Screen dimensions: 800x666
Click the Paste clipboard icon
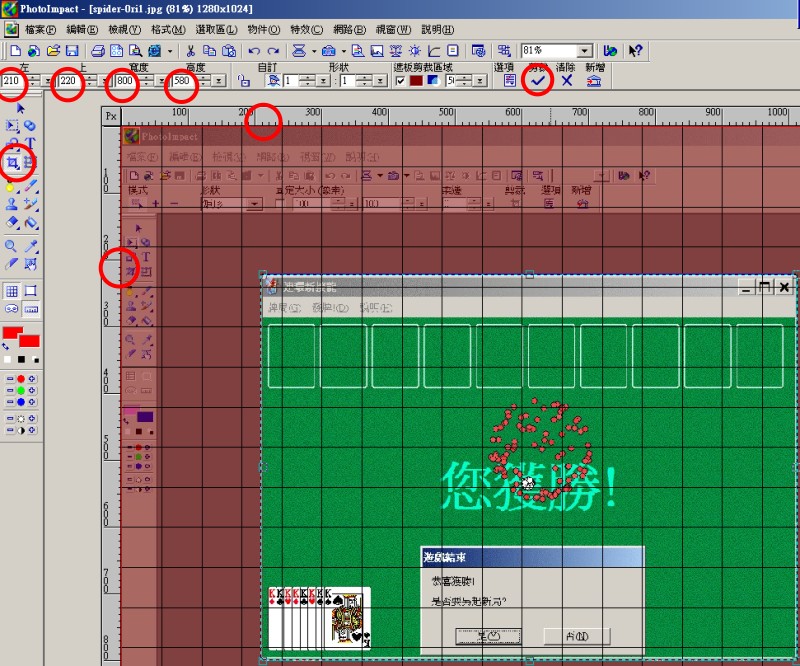point(229,51)
